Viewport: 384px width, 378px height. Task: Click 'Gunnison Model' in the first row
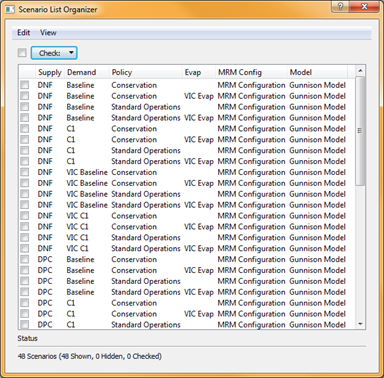tap(317, 85)
